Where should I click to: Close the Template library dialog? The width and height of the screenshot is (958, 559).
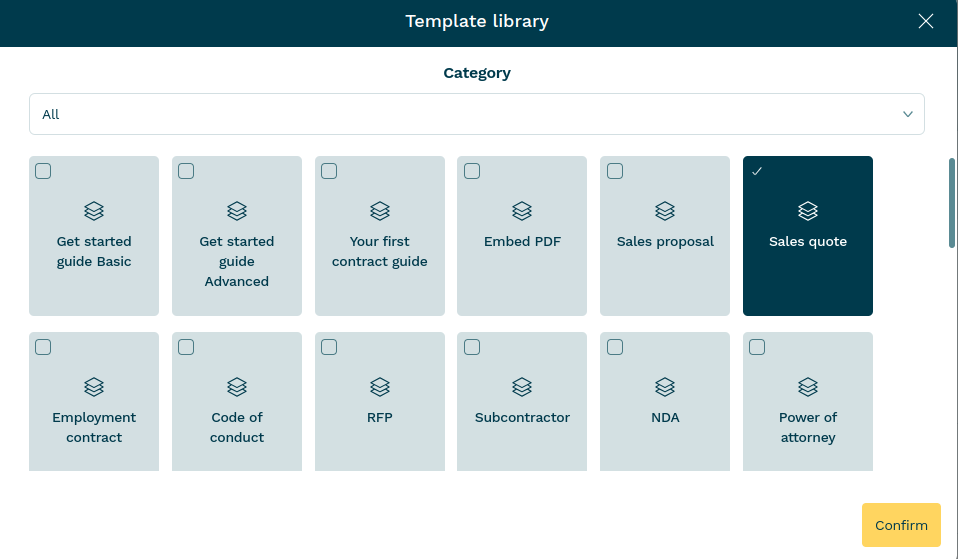926,22
